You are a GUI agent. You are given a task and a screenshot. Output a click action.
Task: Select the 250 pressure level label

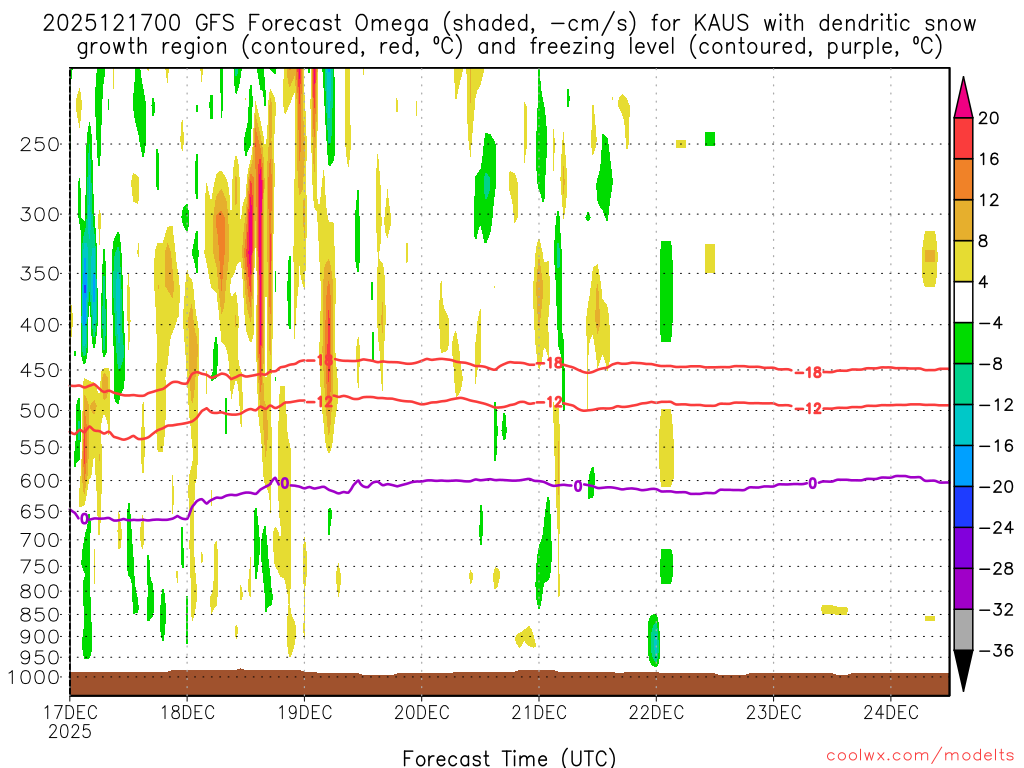pyautogui.click(x=39, y=144)
